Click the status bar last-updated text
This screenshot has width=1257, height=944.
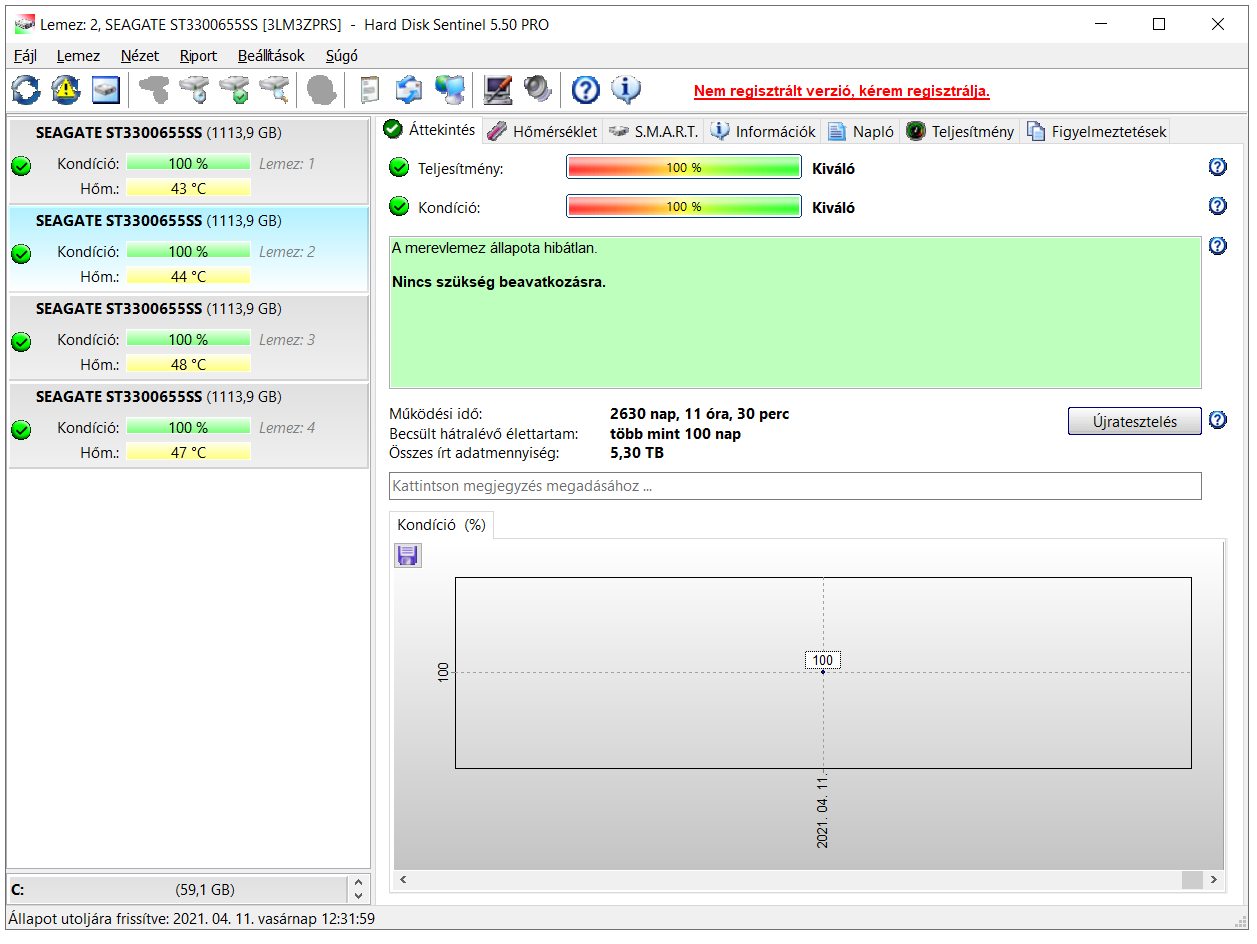[191, 918]
